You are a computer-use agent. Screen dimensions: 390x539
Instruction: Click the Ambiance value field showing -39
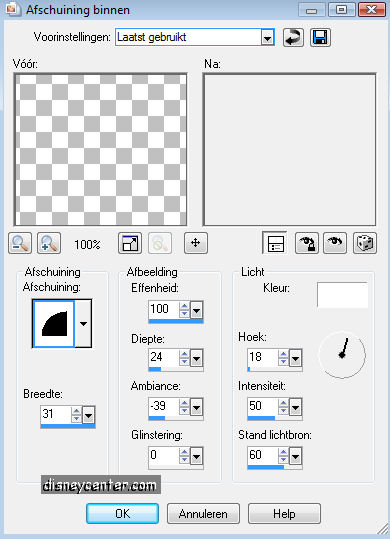pos(164,407)
